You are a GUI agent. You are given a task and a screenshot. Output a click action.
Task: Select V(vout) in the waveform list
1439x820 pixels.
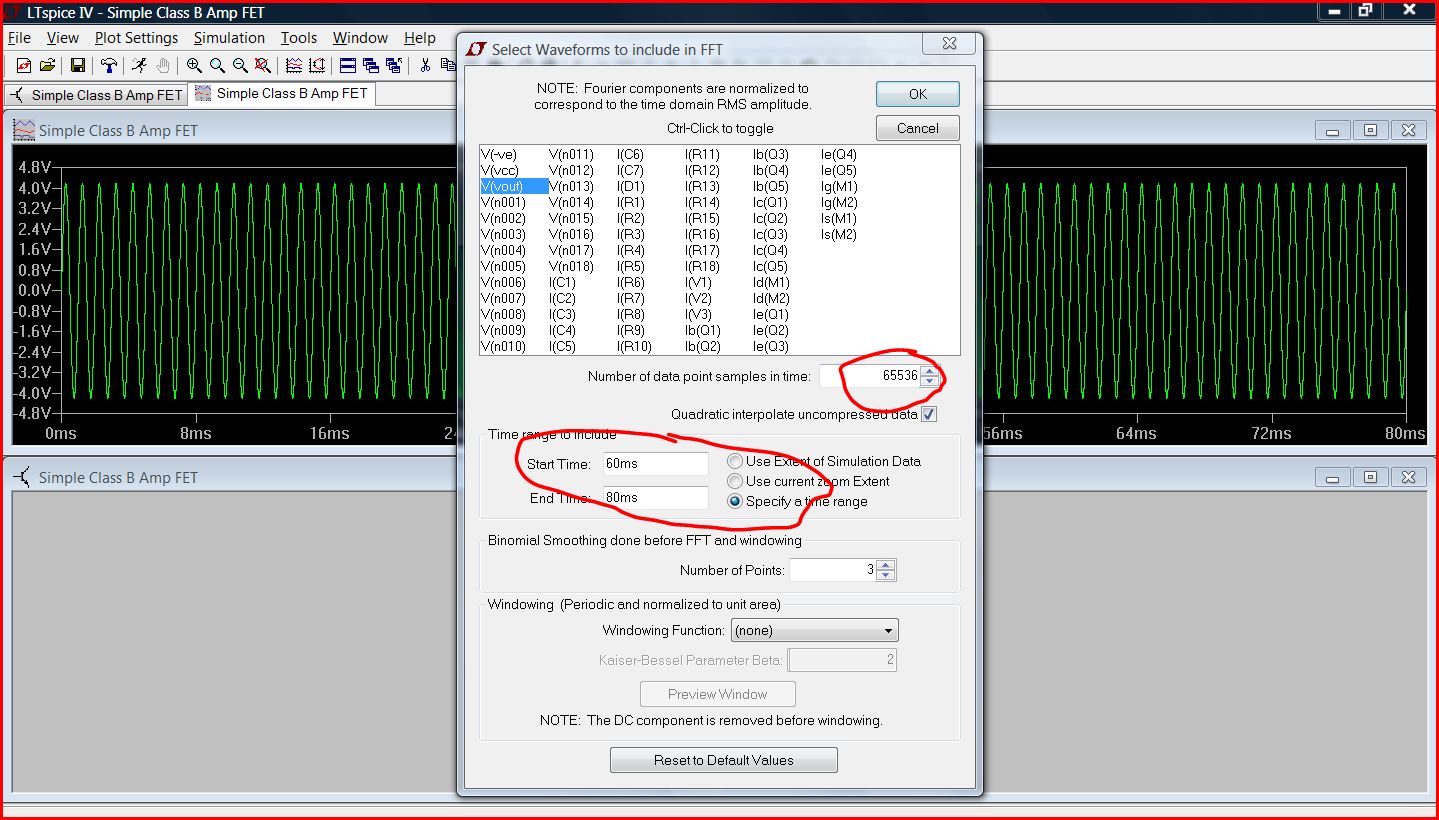[513, 186]
